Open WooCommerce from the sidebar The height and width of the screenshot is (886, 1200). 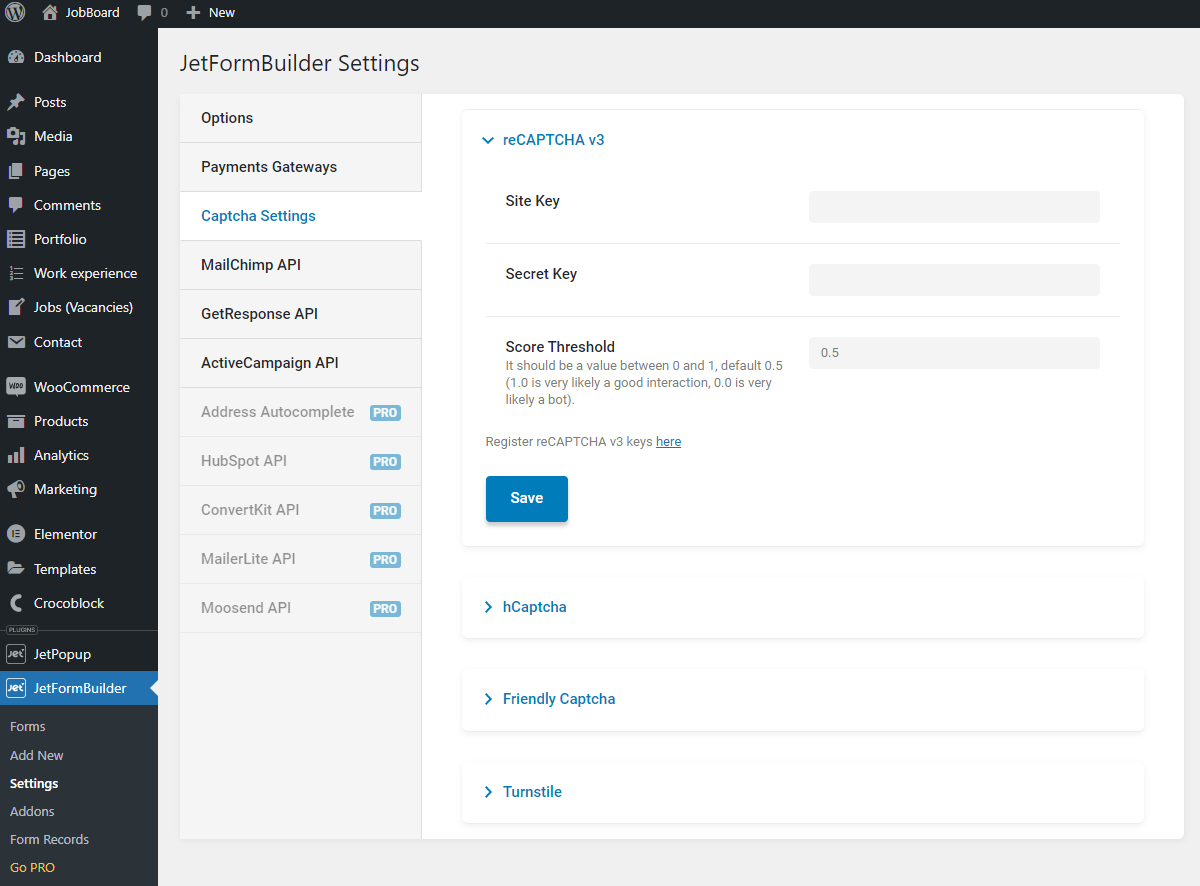click(80, 387)
